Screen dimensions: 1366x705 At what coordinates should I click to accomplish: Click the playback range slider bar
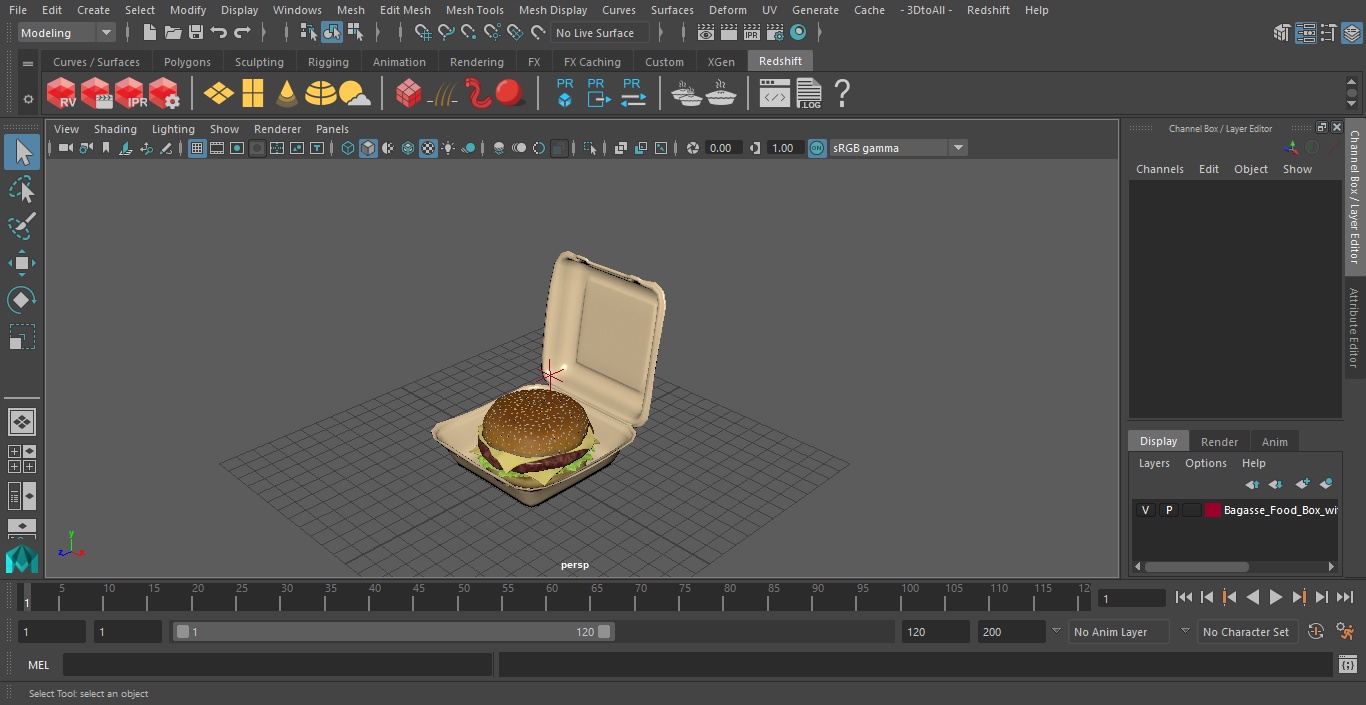[394, 632]
